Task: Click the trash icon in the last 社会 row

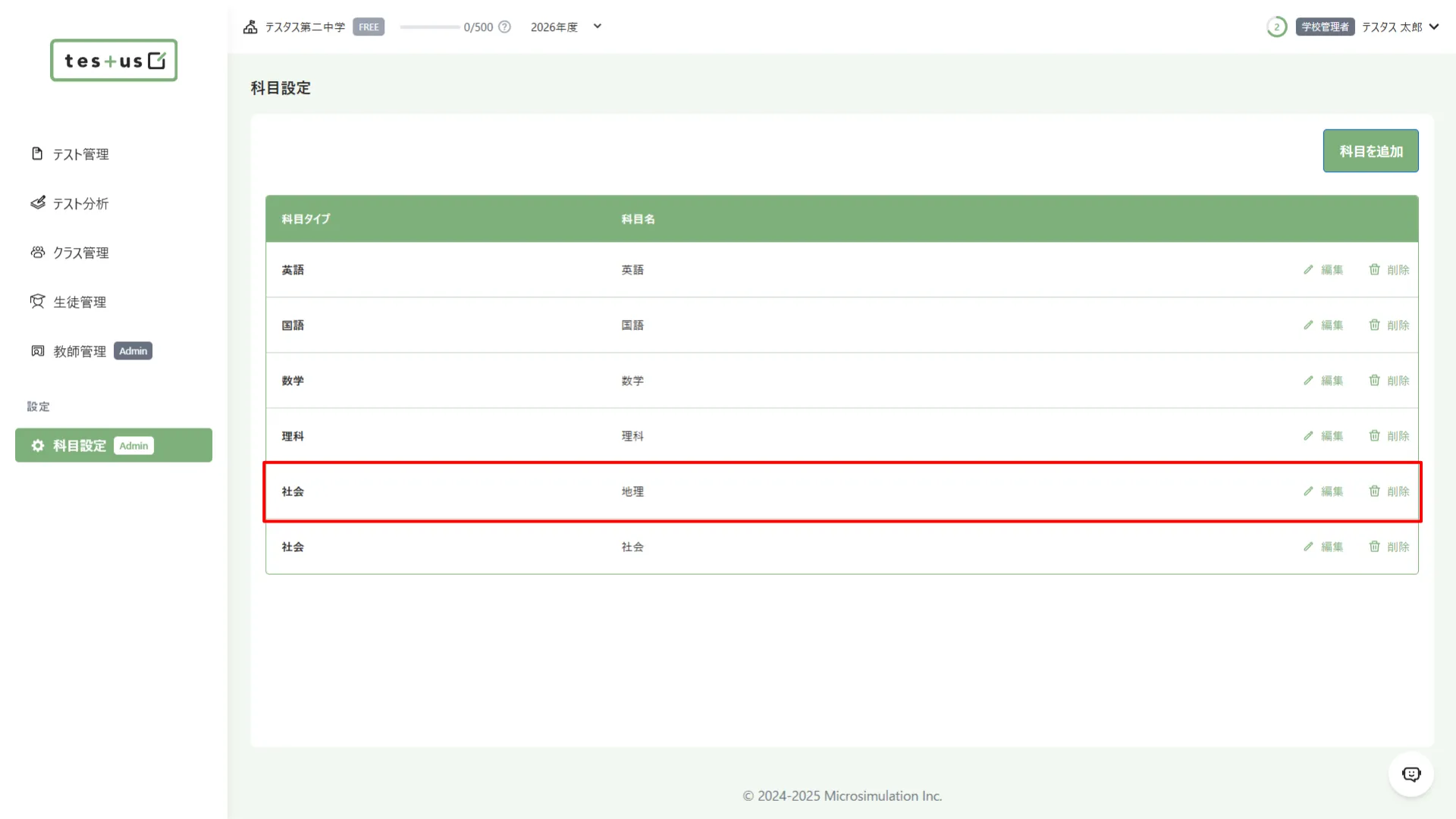Action: pos(1374,546)
